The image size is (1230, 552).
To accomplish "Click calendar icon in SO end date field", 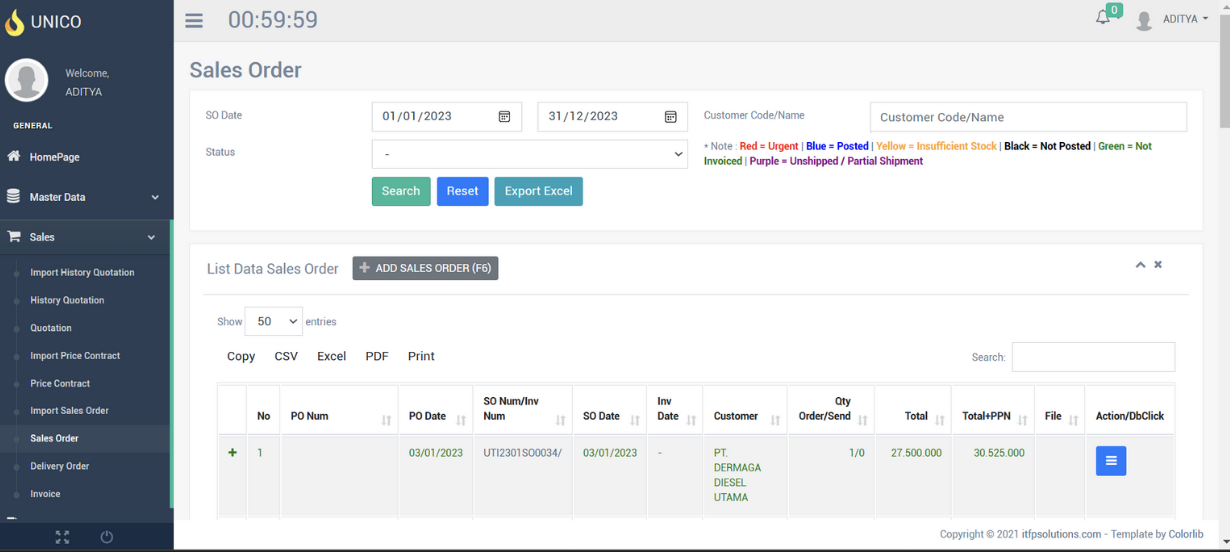I will pyautogui.click(x=670, y=117).
